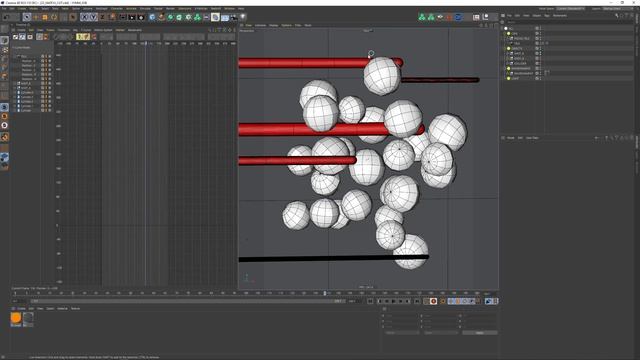The width and height of the screenshot is (640, 360).
Task: Select the Scale tool
Action: point(45,17)
